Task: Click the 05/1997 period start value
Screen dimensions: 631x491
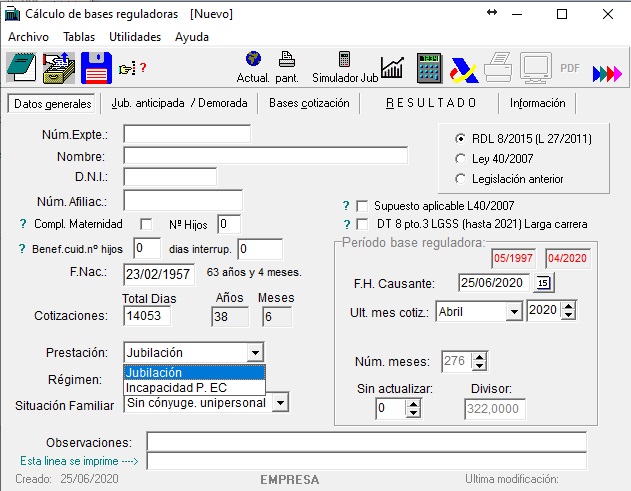Action: point(513,258)
